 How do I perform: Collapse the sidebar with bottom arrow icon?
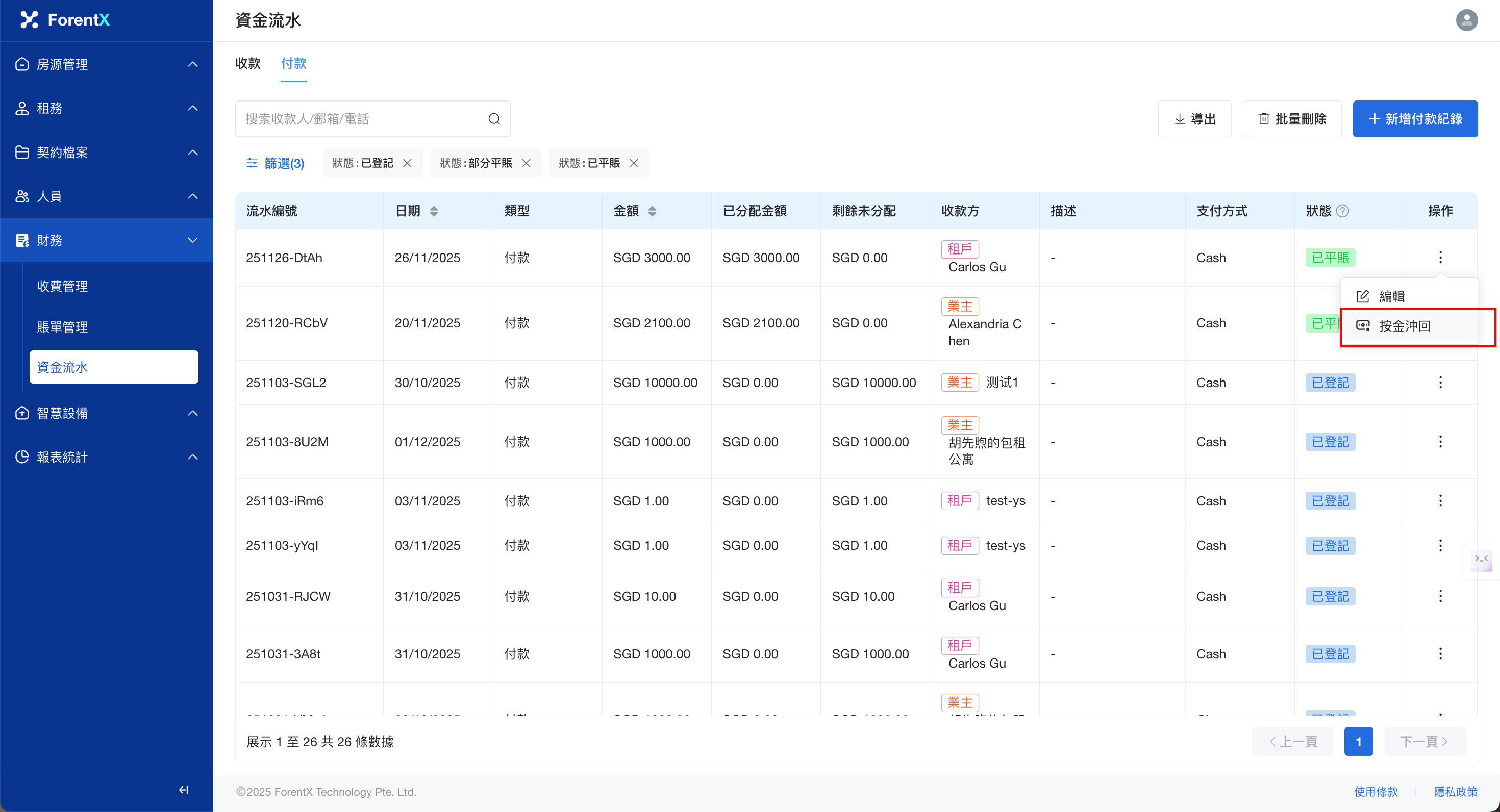pos(184,789)
